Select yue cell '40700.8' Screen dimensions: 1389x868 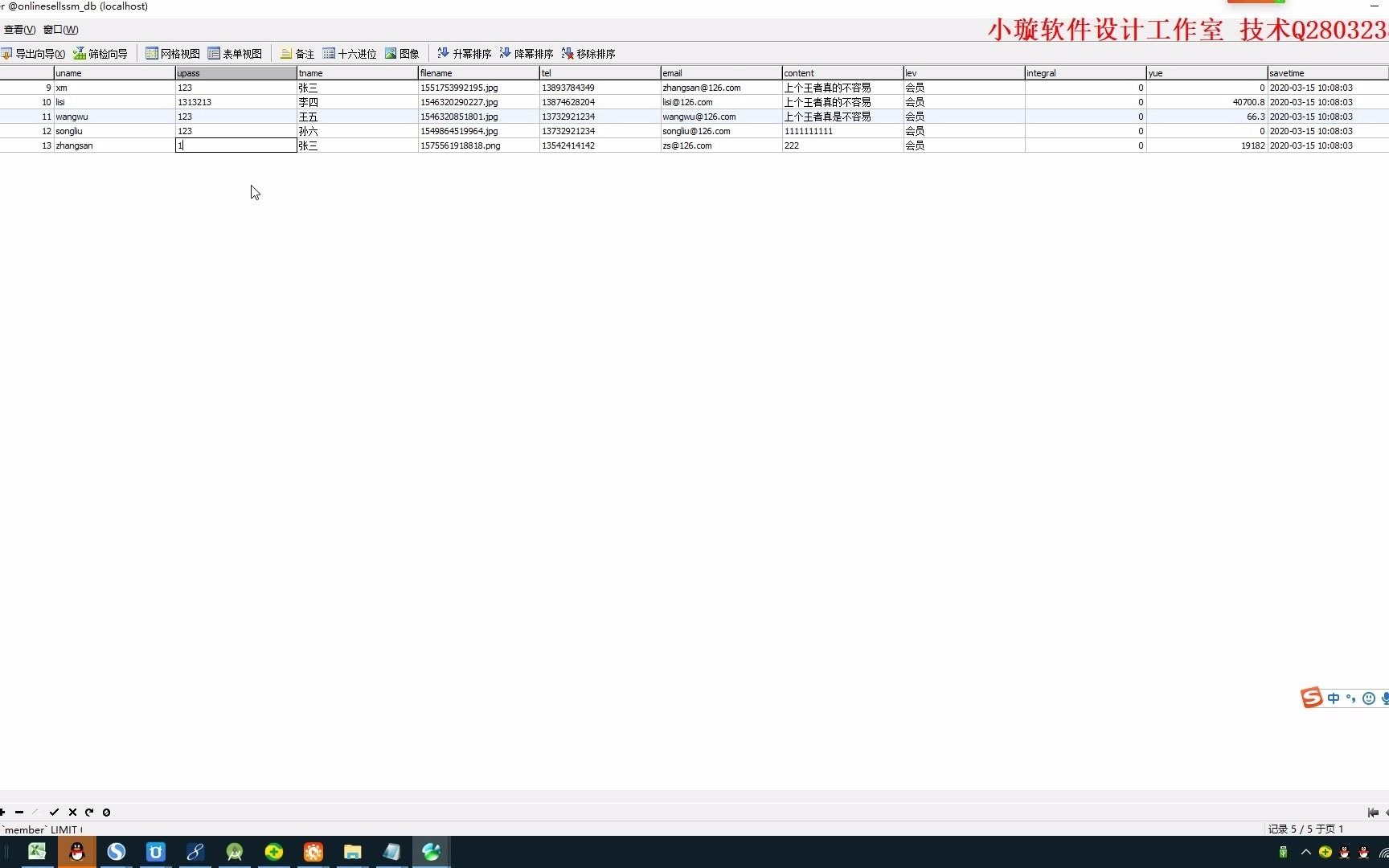pyautogui.click(x=1207, y=102)
